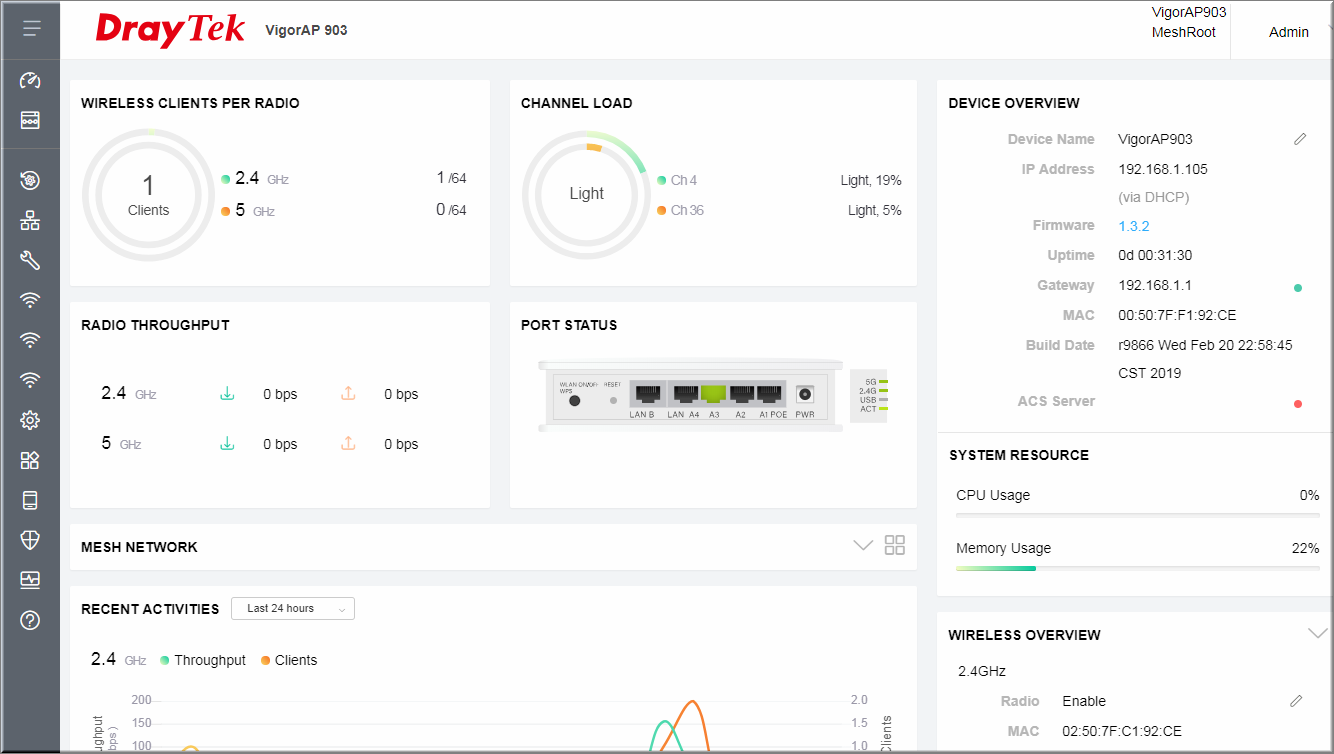Open the Admin account menu
1334x754 pixels.
(x=1289, y=32)
